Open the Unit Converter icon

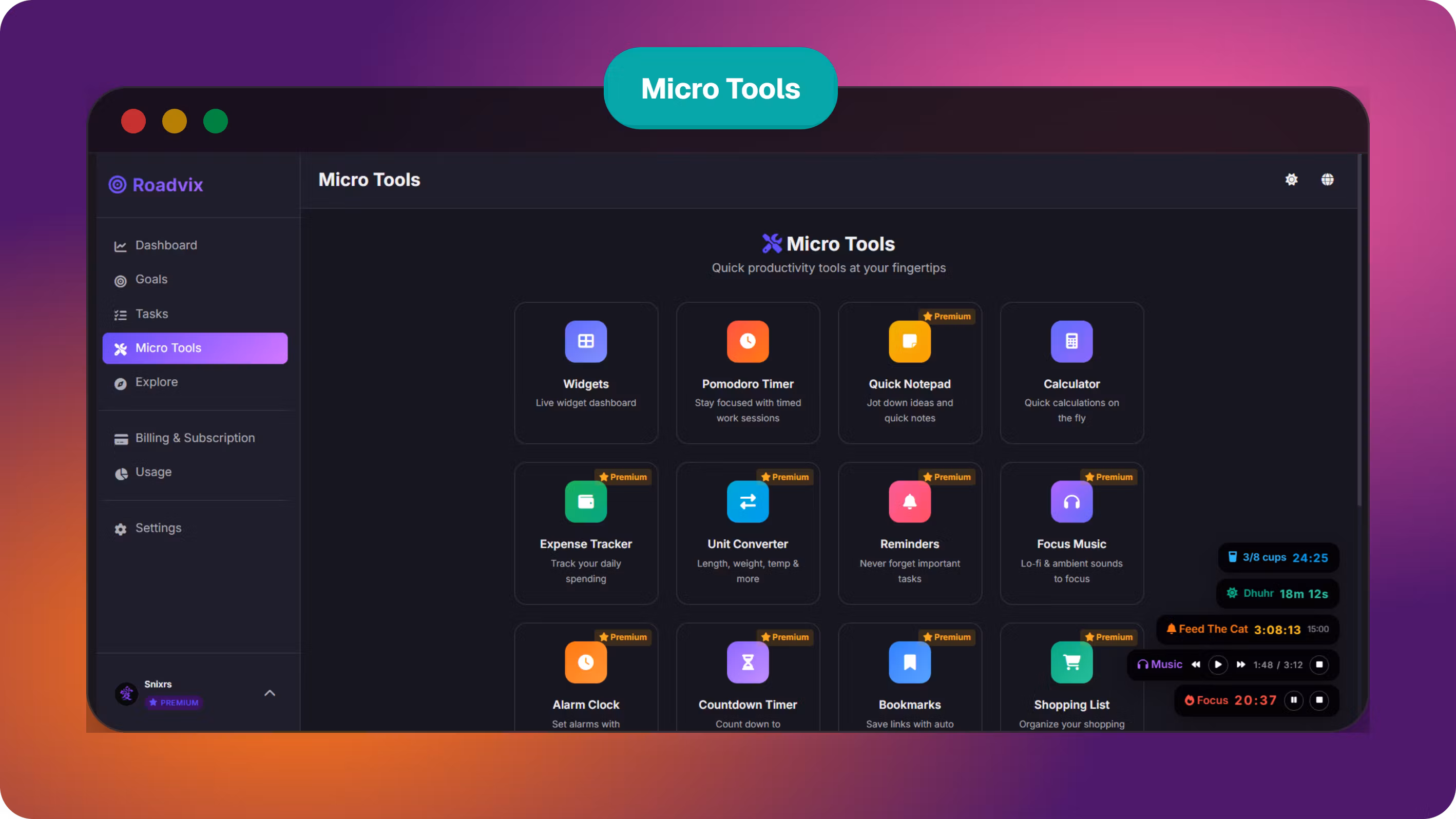748,501
